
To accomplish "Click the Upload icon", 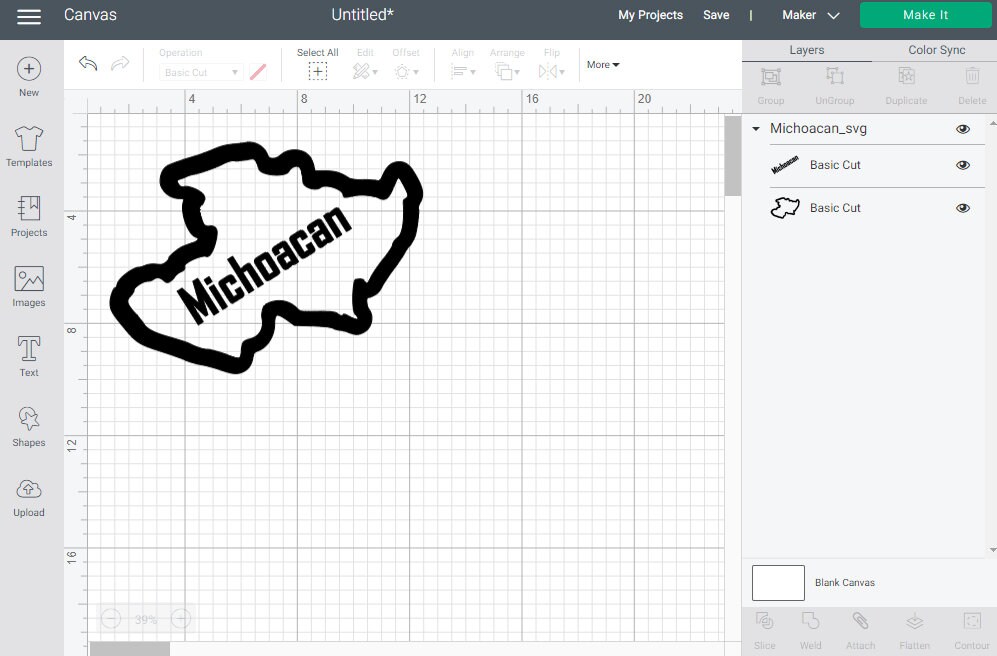I will click(x=28, y=497).
